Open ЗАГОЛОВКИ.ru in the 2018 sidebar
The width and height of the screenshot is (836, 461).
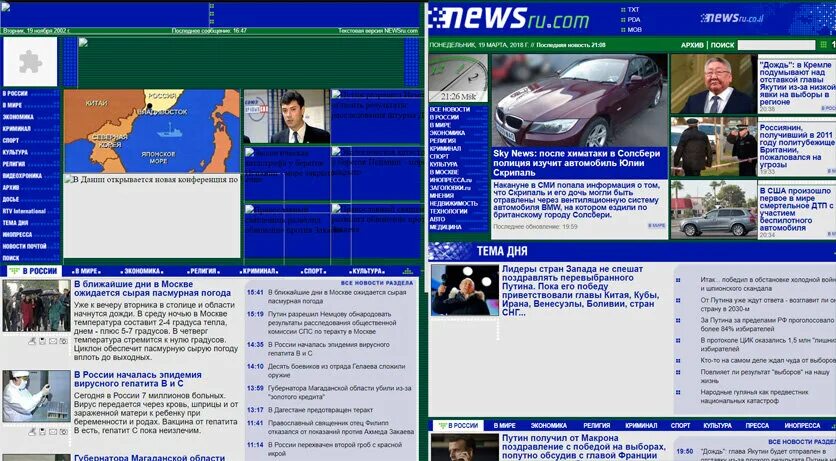click(450, 188)
